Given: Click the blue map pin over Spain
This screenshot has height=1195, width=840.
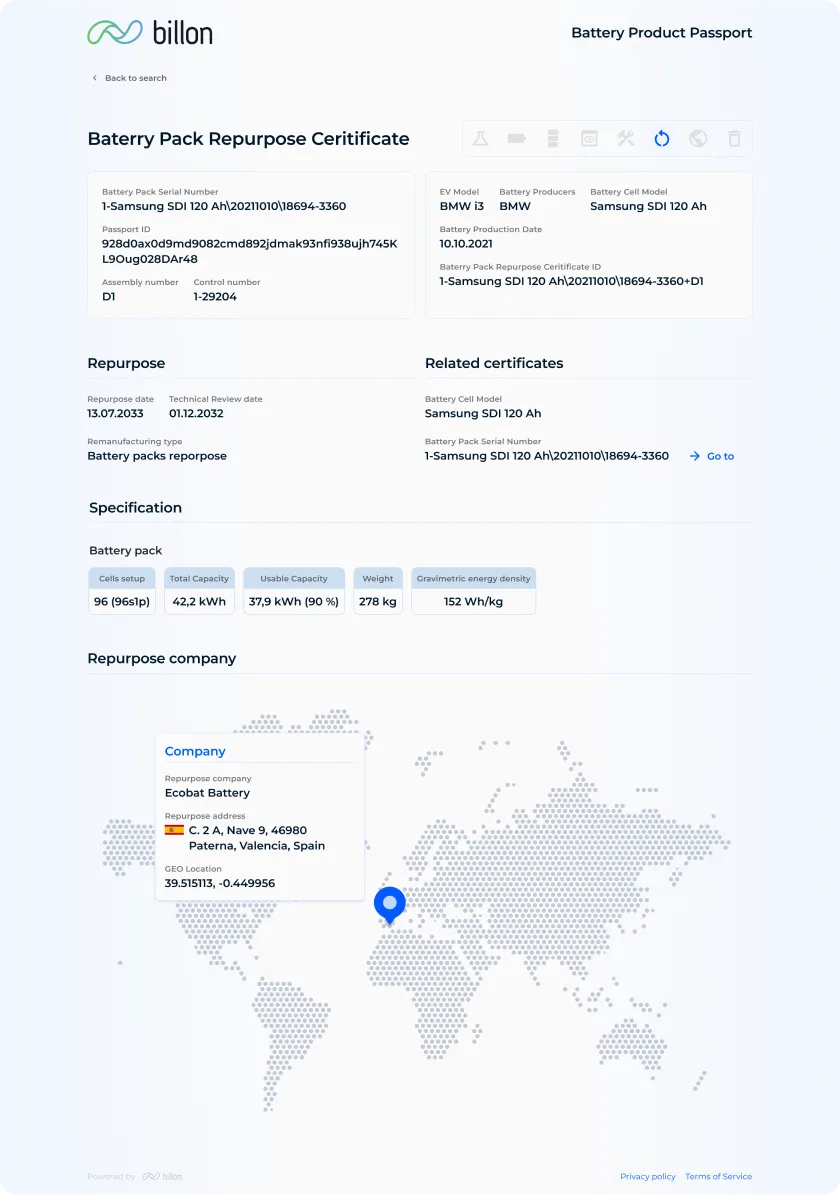Looking at the screenshot, I should 390,905.
